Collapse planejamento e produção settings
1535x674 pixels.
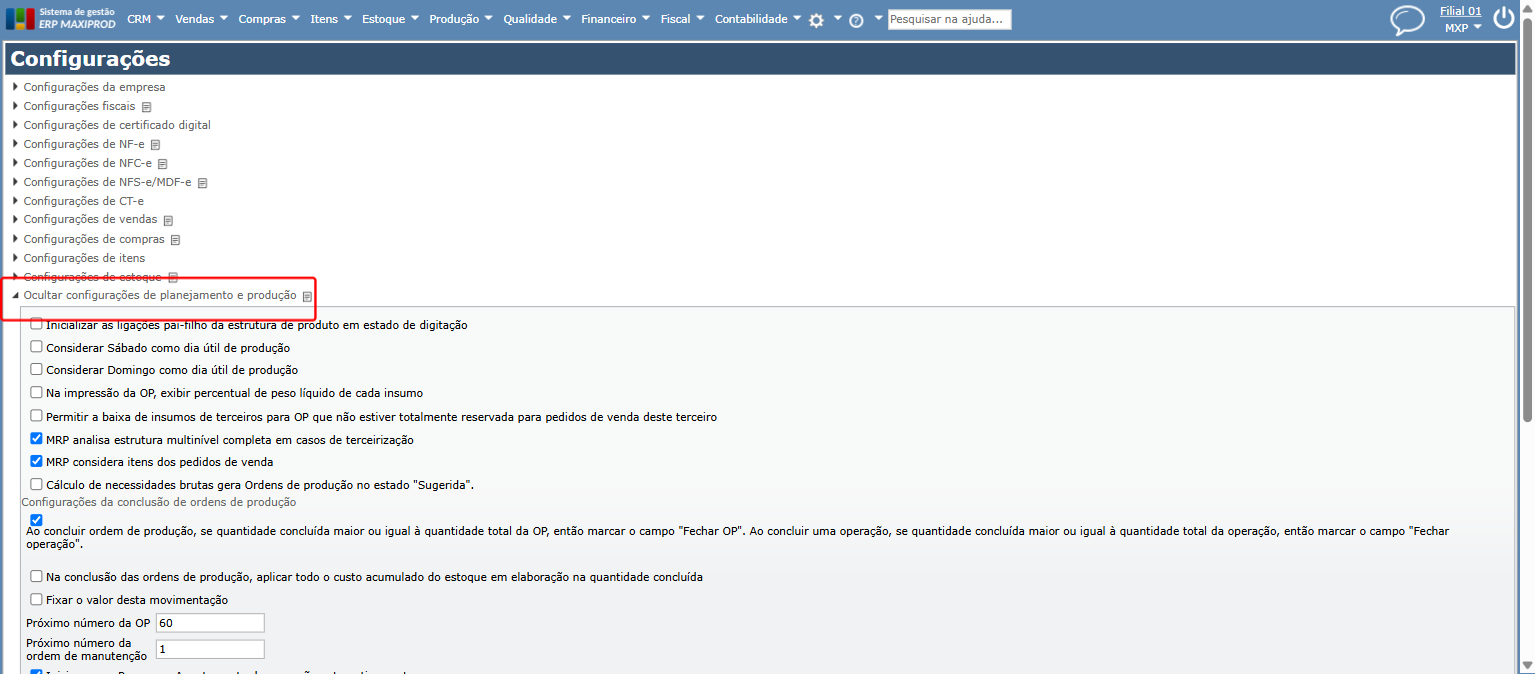[160, 295]
